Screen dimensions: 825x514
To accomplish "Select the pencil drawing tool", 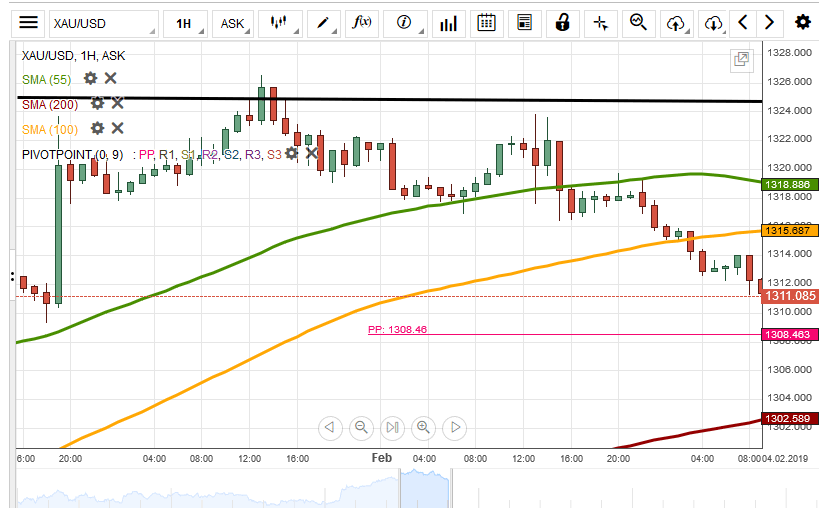I will (x=323, y=22).
